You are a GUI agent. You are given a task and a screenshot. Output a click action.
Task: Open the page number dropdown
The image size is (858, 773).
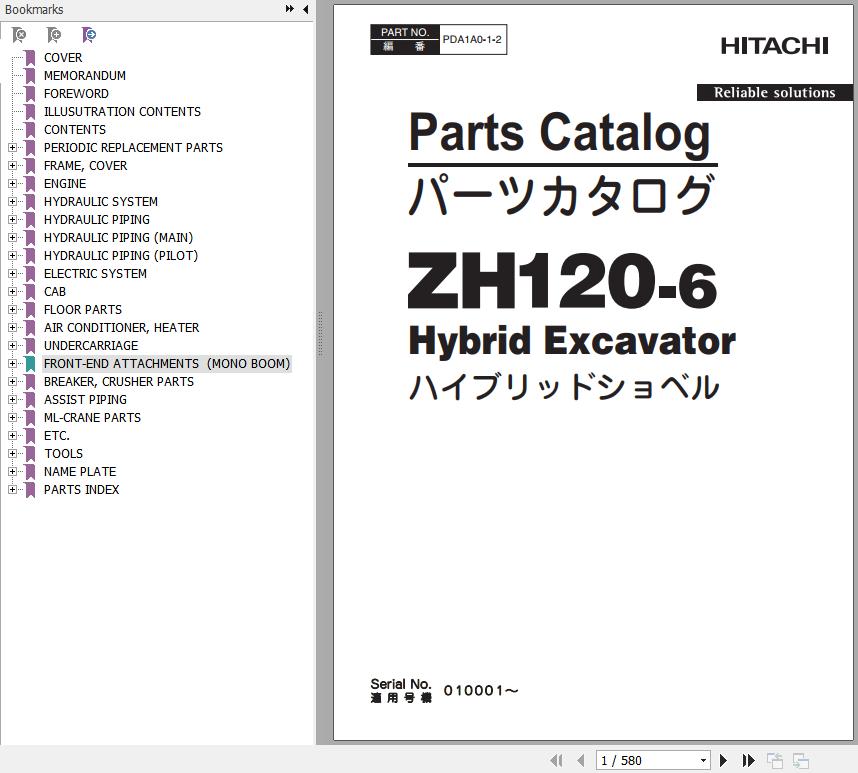703,760
